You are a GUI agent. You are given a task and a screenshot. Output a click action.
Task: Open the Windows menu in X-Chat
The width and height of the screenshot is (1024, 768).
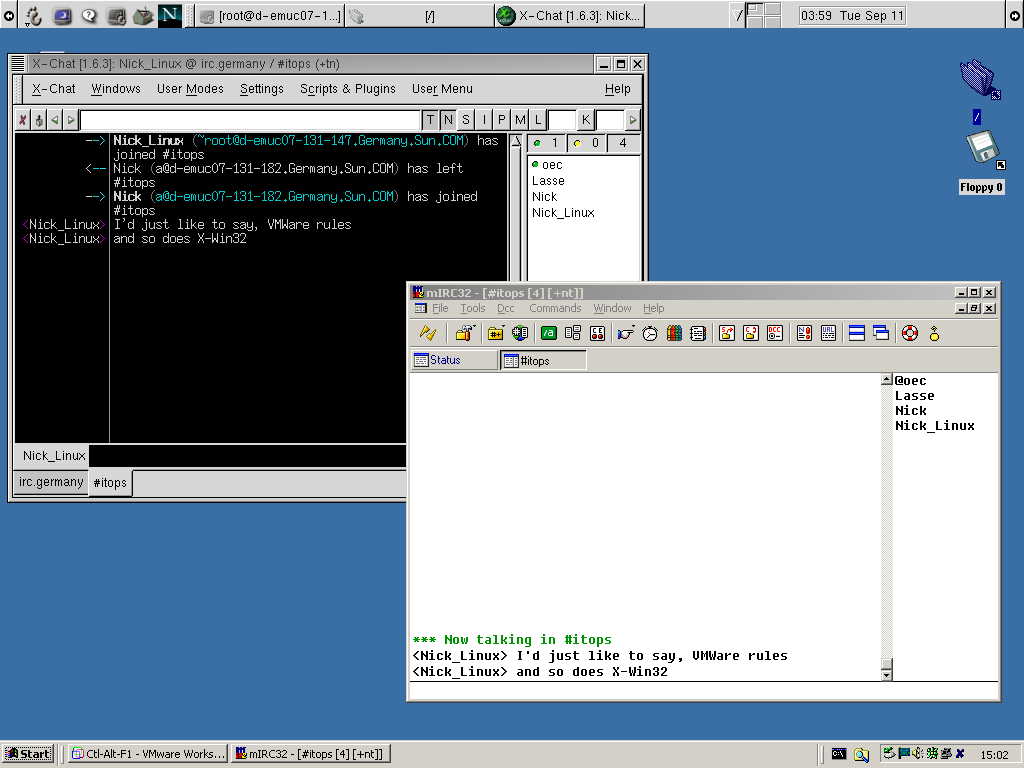click(116, 89)
